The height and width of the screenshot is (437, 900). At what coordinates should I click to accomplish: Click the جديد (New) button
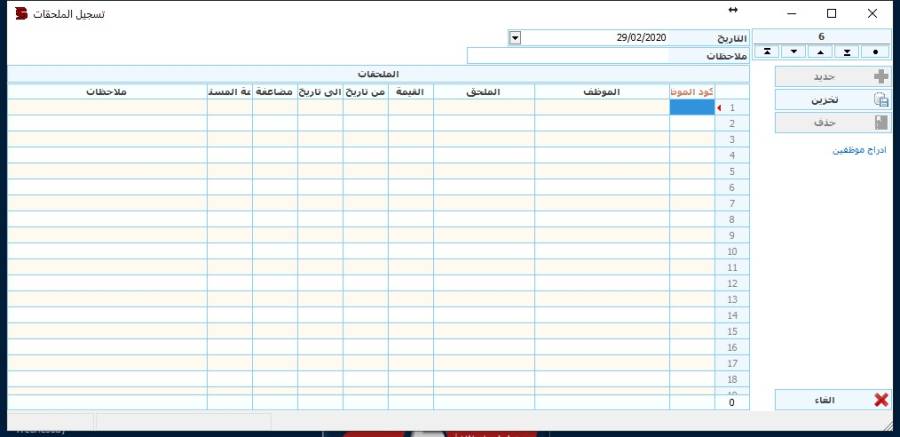click(833, 76)
